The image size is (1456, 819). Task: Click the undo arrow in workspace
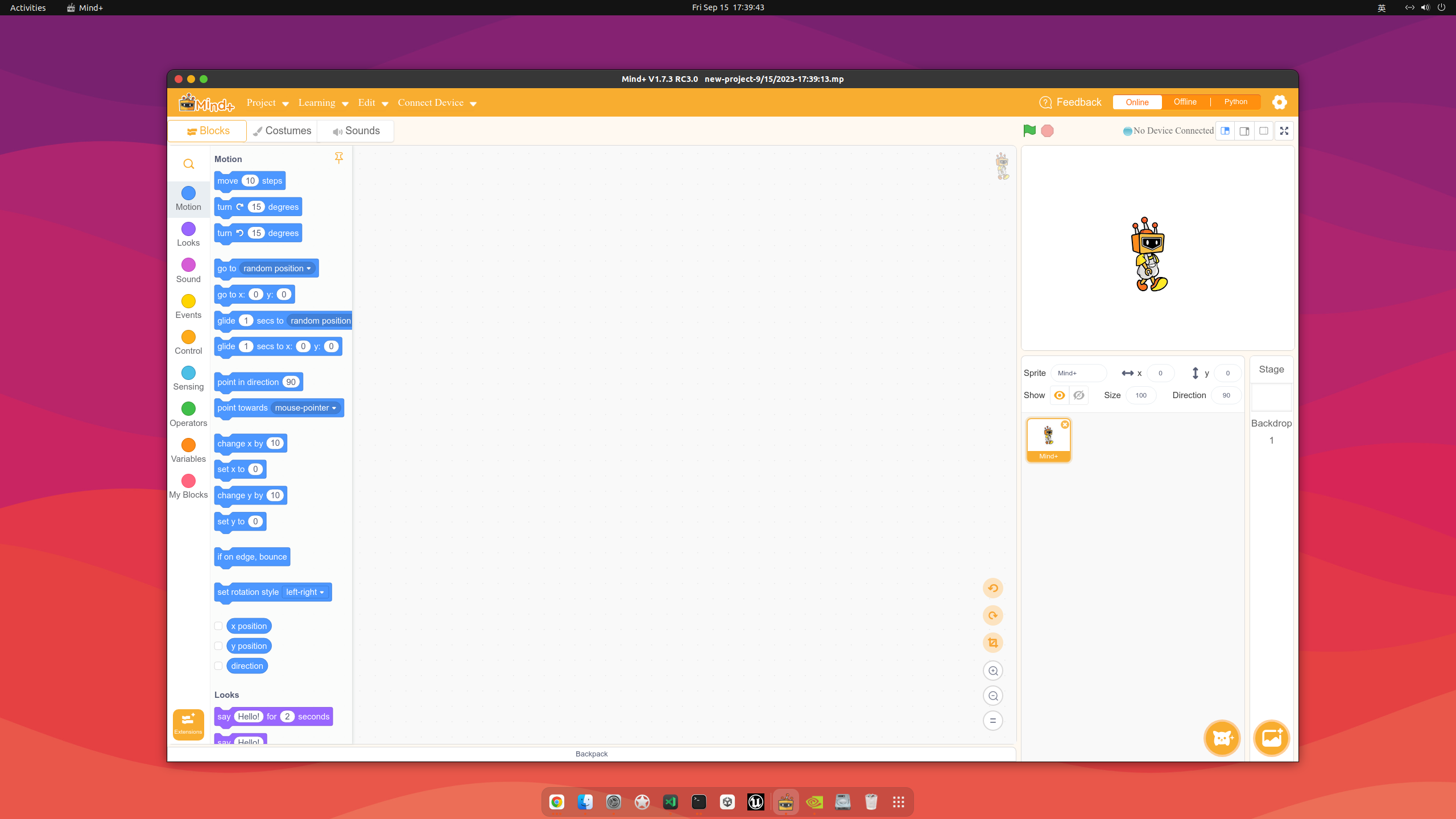[x=993, y=588]
